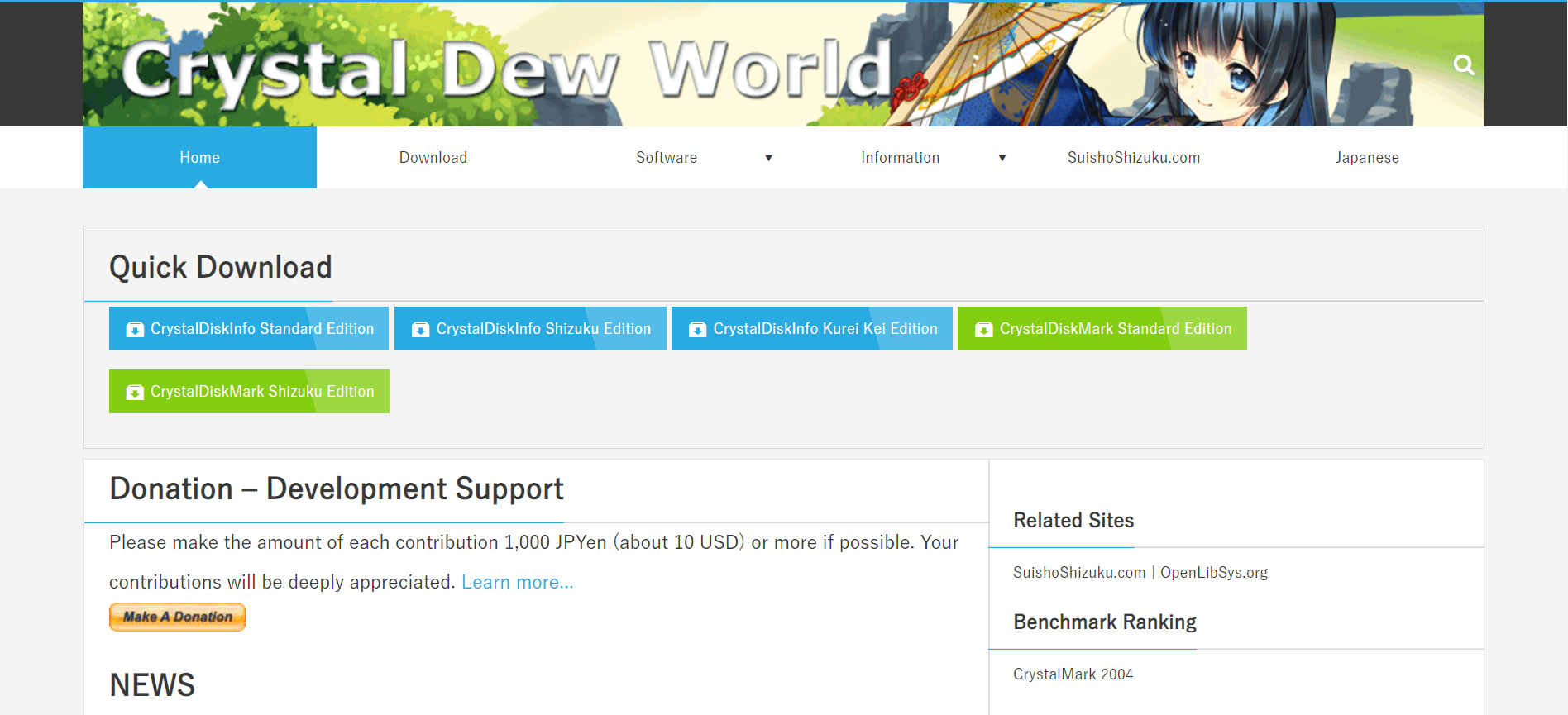Viewport: 1568px width, 715px height.
Task: Click the download icon on CrystalDiskInfo Shizuku Edition
Action: pos(420,330)
